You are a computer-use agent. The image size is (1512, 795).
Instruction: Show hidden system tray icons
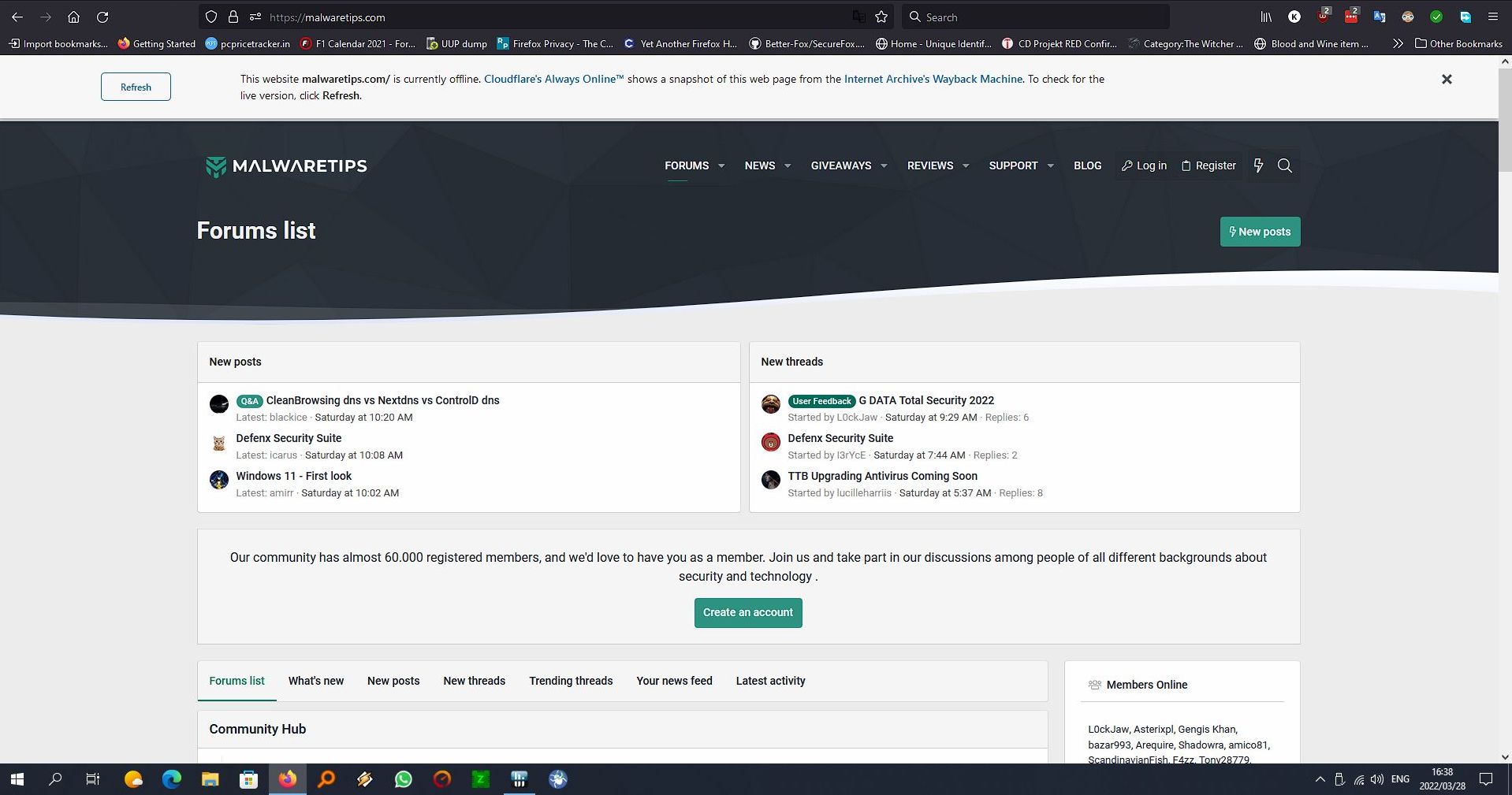point(1320,779)
